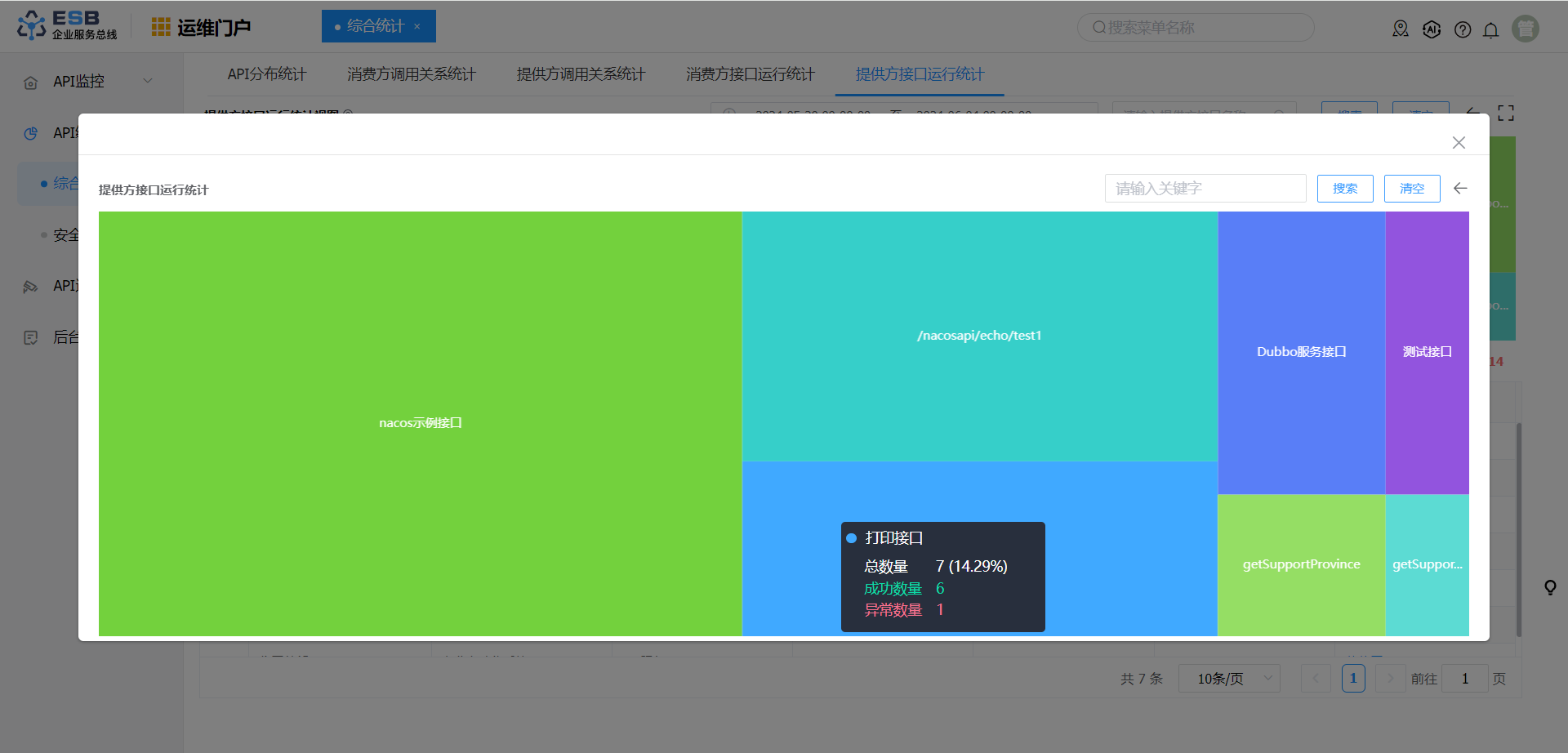Click the 清空 button in dialog
The image size is (1568, 753).
coord(1411,189)
